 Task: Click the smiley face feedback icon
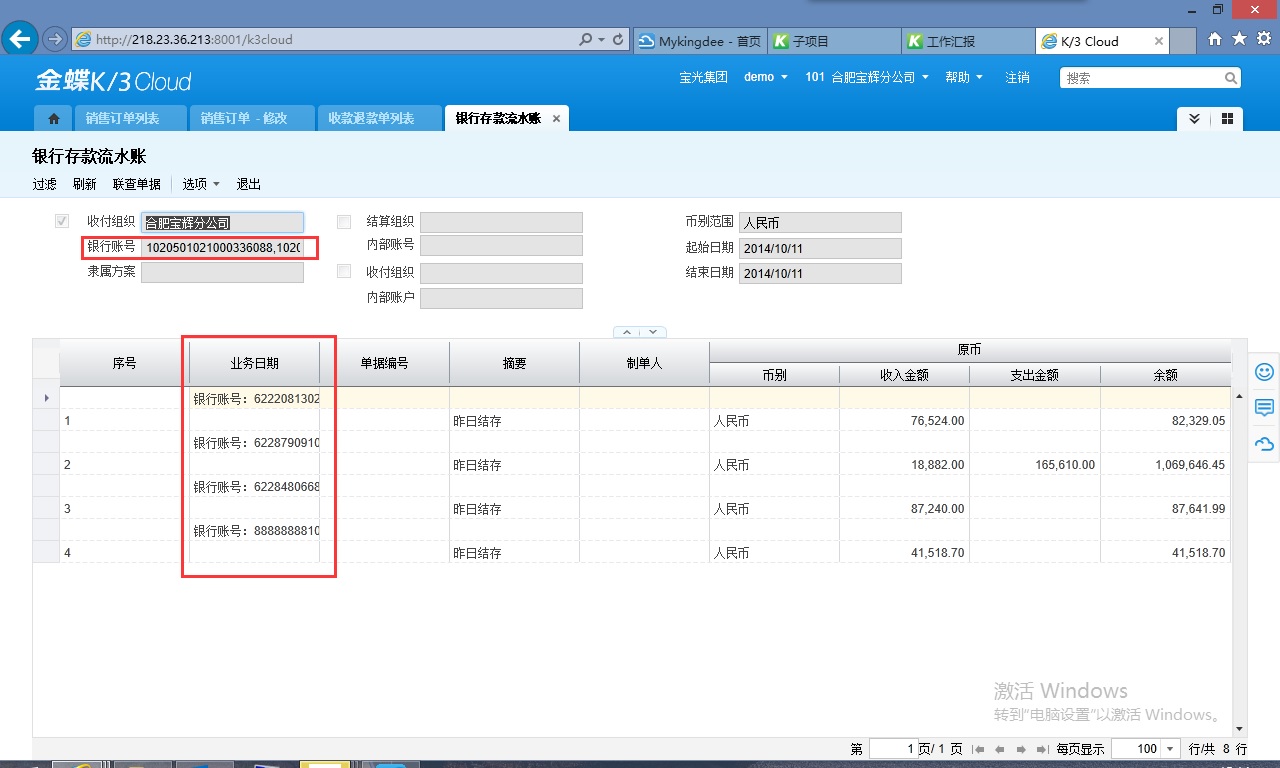[1264, 372]
